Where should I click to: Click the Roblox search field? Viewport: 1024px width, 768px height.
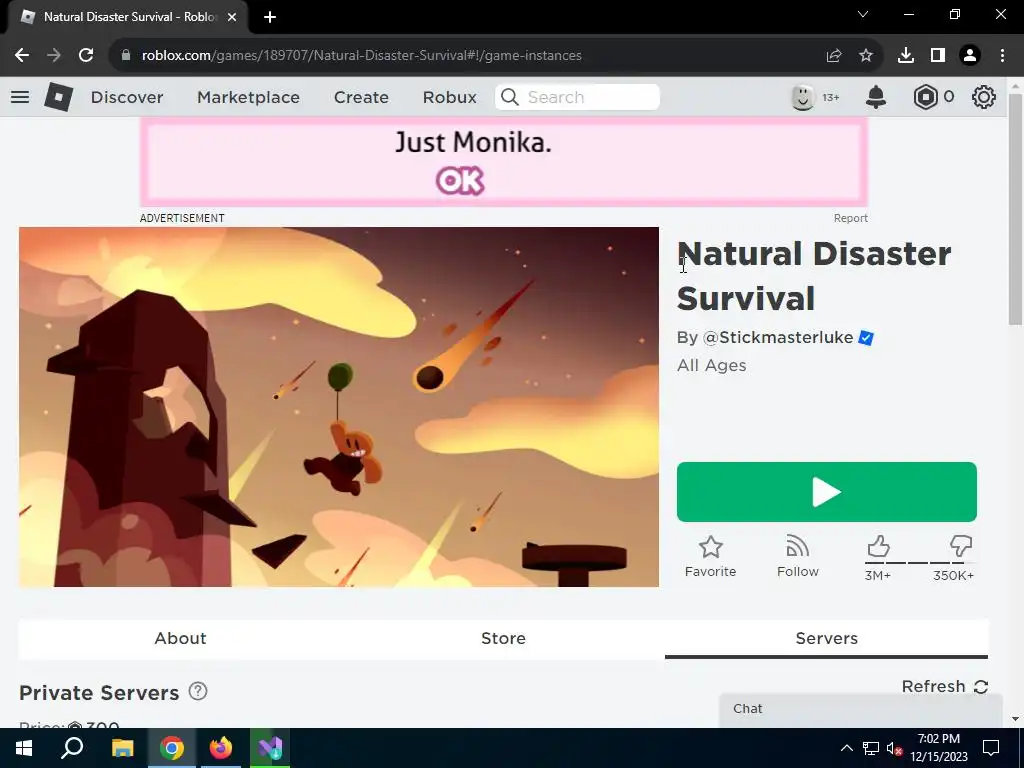coord(577,97)
